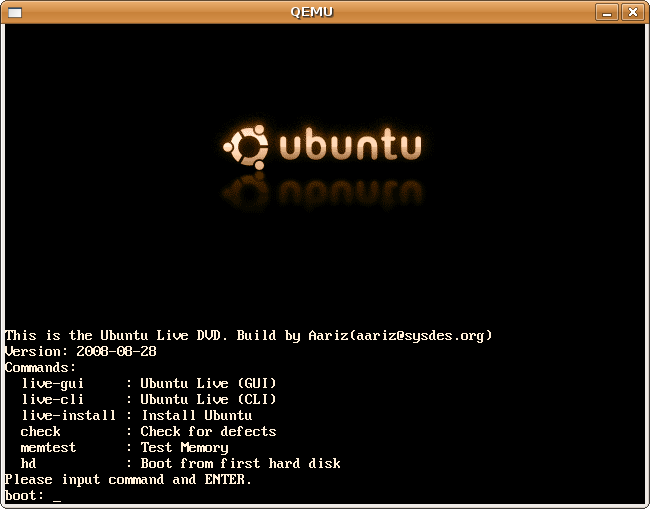Image resolution: width=650 pixels, height=509 pixels.
Task: Click the aariz@sysdes.org email text
Action: (x=420, y=335)
